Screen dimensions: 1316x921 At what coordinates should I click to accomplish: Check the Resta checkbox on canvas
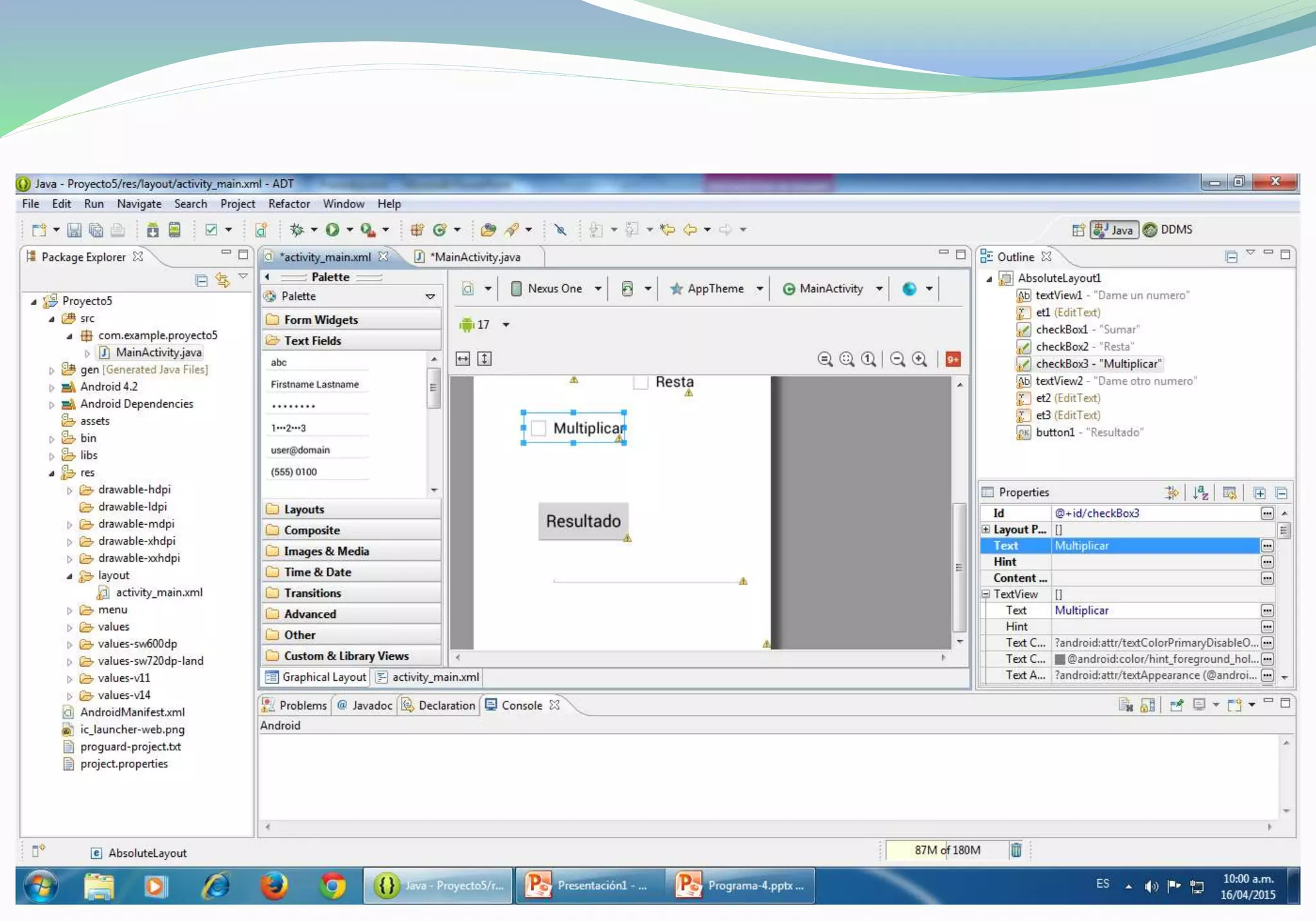[x=640, y=382]
